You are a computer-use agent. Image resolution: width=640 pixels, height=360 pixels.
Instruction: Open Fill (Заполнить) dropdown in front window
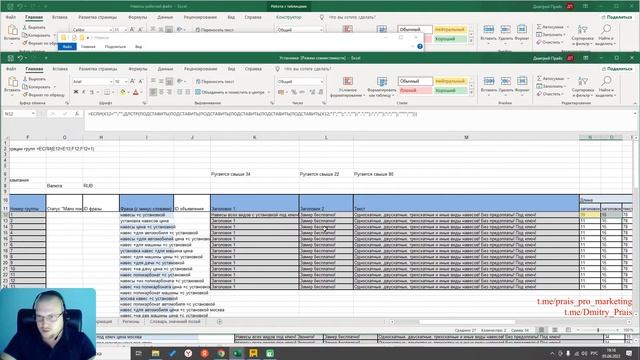pyautogui.click(x=551, y=86)
